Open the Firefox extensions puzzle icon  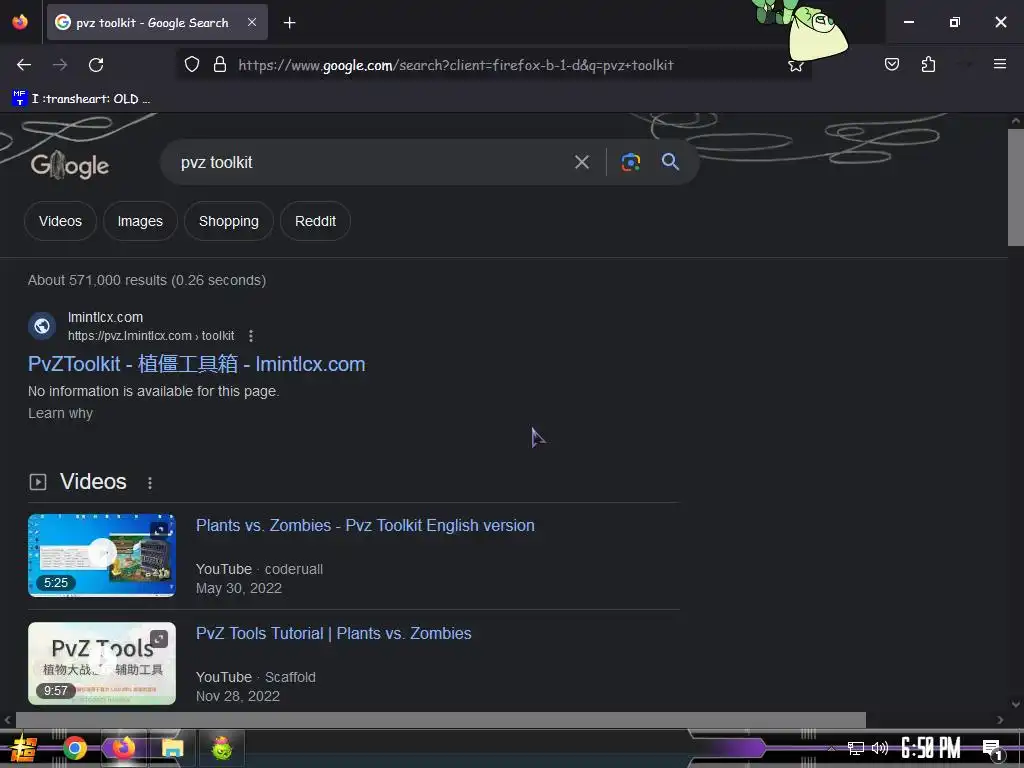pyautogui.click(x=928, y=64)
